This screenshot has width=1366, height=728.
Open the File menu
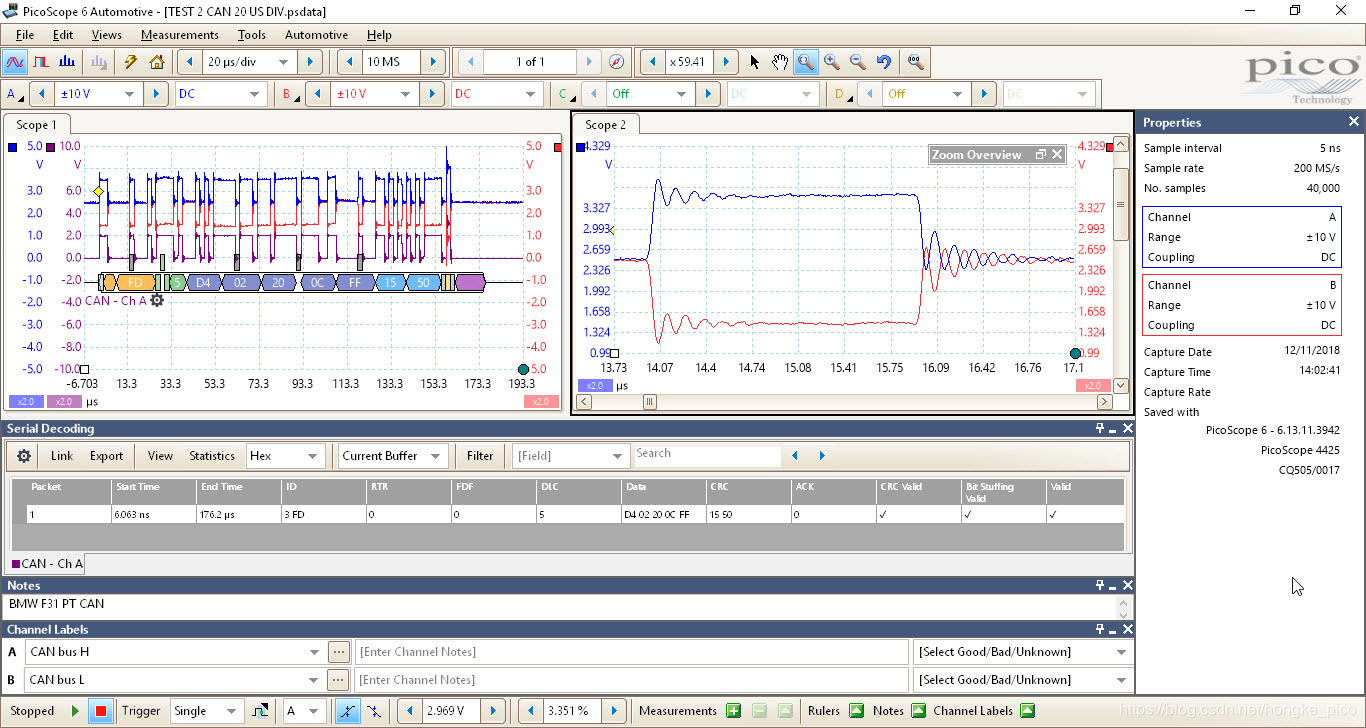tap(25, 35)
